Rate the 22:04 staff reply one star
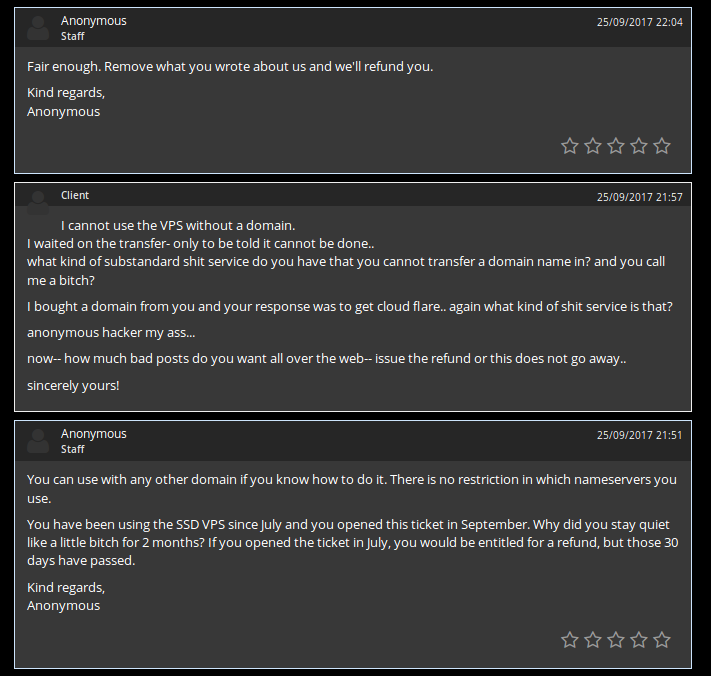This screenshot has height=676, width=711. point(570,146)
